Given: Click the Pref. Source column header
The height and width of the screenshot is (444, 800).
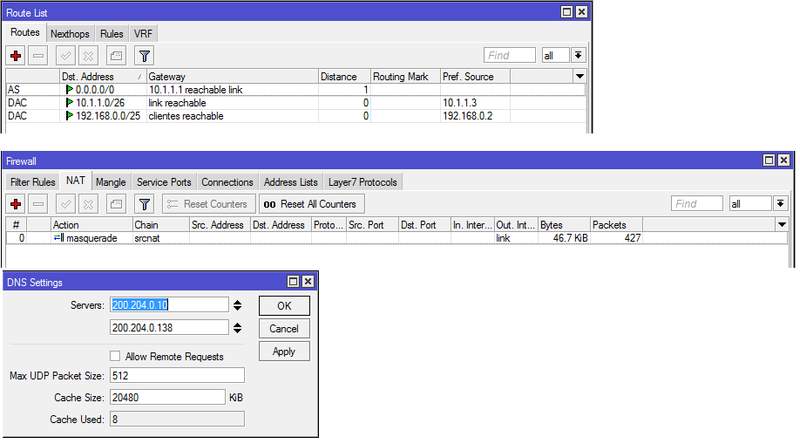Looking at the screenshot, I should coord(475,77).
